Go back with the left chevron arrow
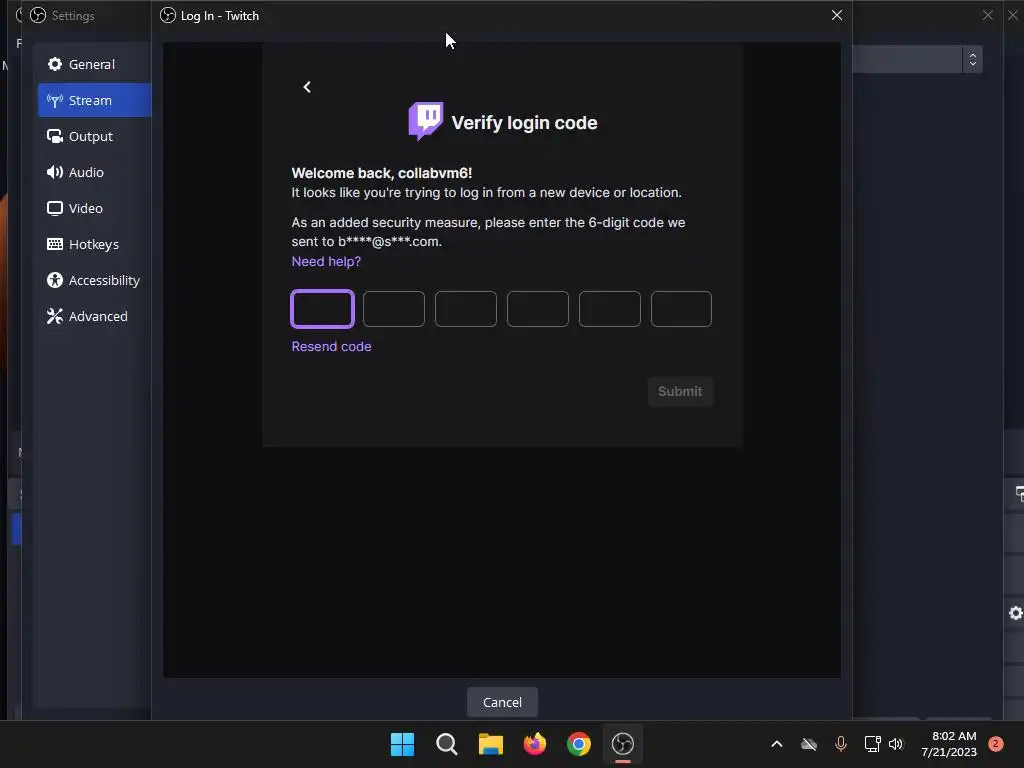 [307, 87]
